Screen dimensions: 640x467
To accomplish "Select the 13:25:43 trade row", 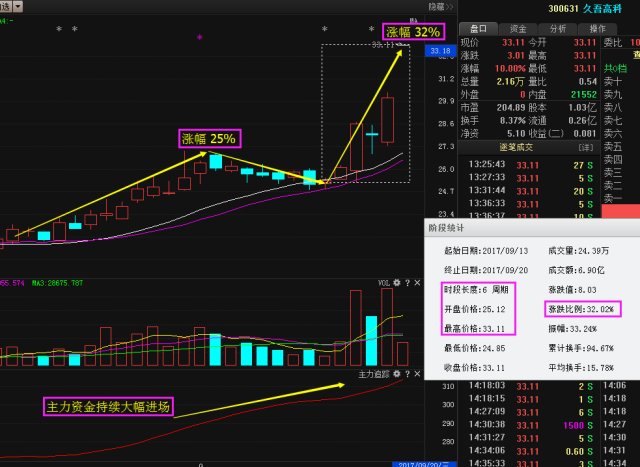I will point(530,165).
